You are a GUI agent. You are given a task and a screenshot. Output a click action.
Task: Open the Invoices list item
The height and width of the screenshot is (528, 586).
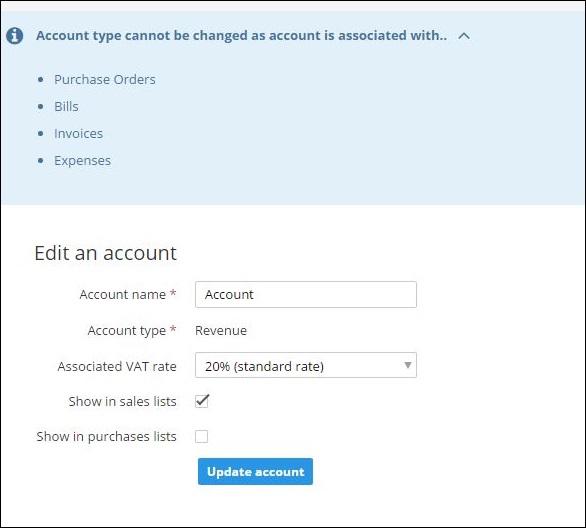tap(78, 134)
